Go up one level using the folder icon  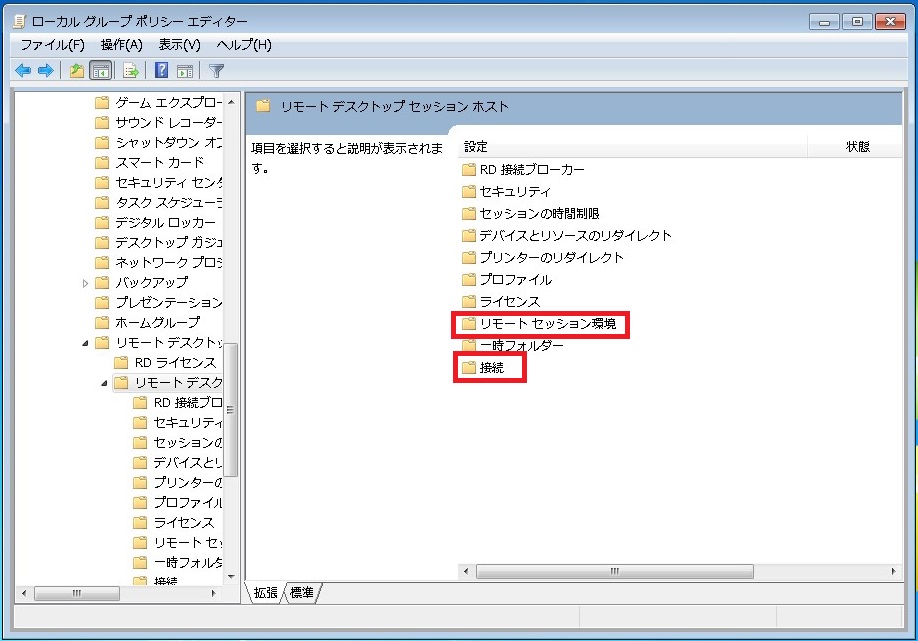(x=77, y=70)
